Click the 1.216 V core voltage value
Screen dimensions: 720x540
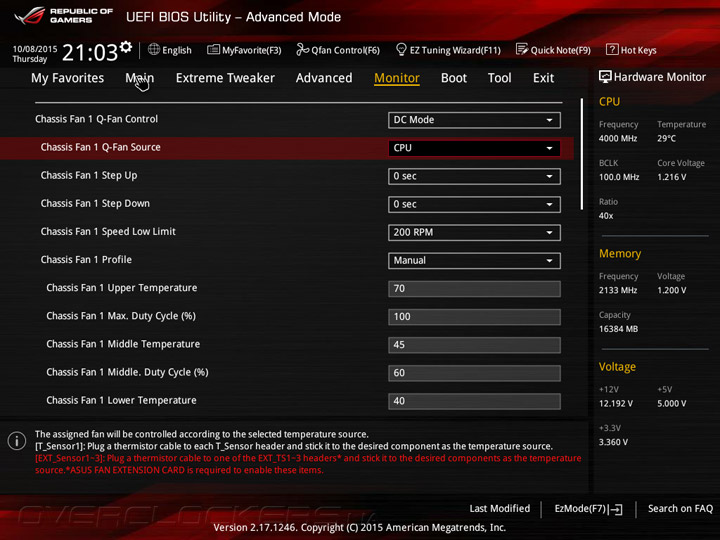[x=672, y=177]
